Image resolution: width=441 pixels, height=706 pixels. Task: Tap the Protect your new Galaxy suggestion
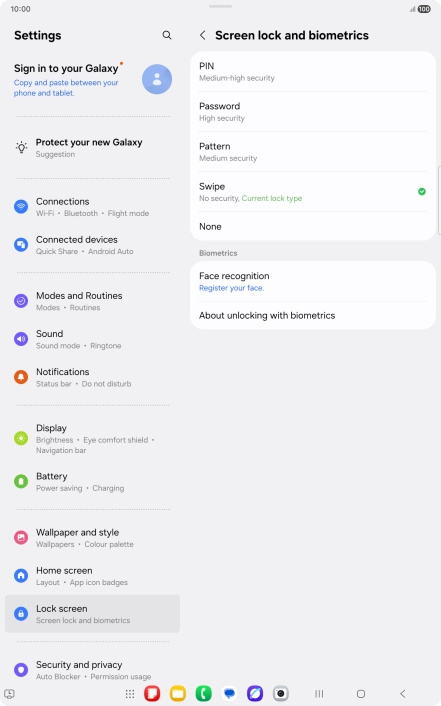(x=92, y=148)
